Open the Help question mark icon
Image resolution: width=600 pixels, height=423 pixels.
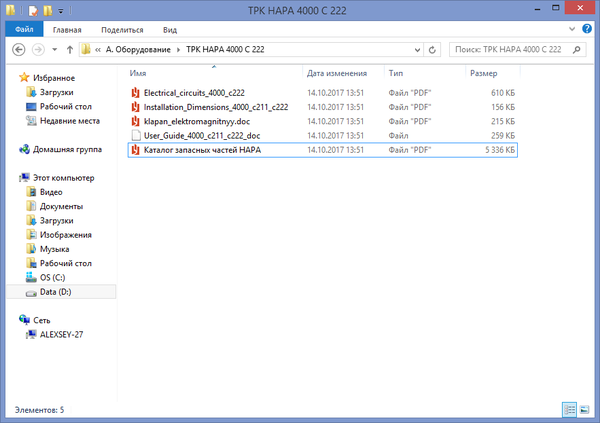coord(587,29)
